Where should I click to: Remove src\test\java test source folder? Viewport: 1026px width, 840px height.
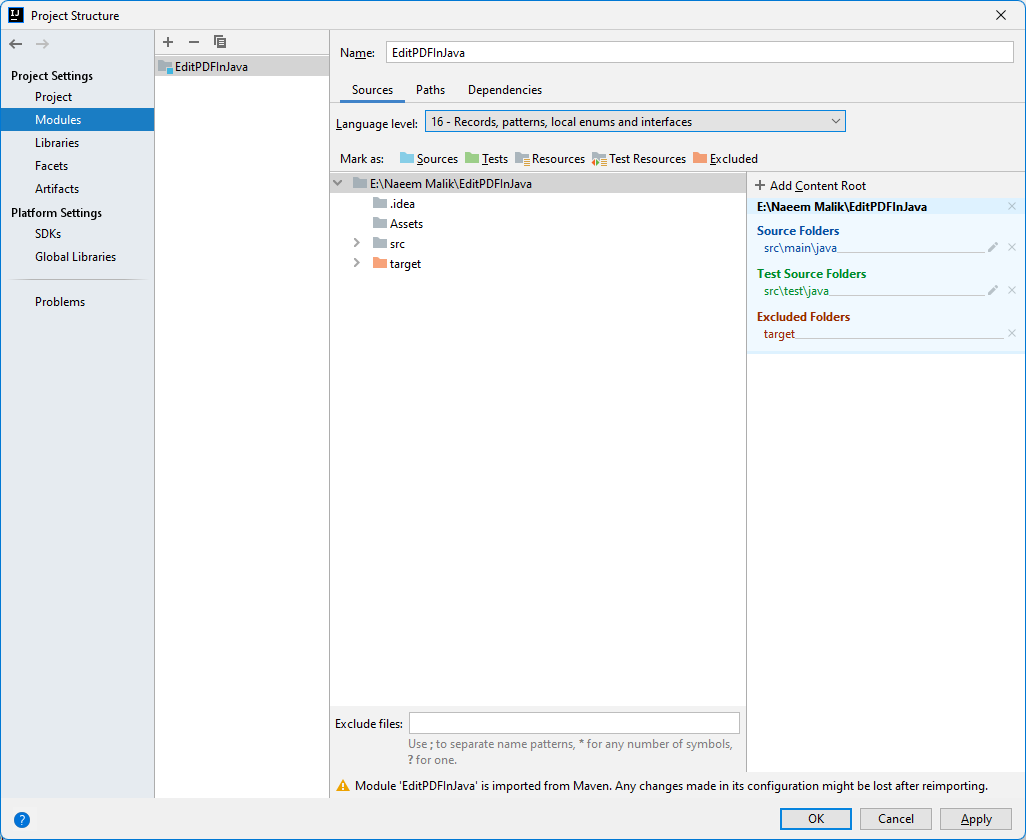pyautogui.click(x=1012, y=290)
